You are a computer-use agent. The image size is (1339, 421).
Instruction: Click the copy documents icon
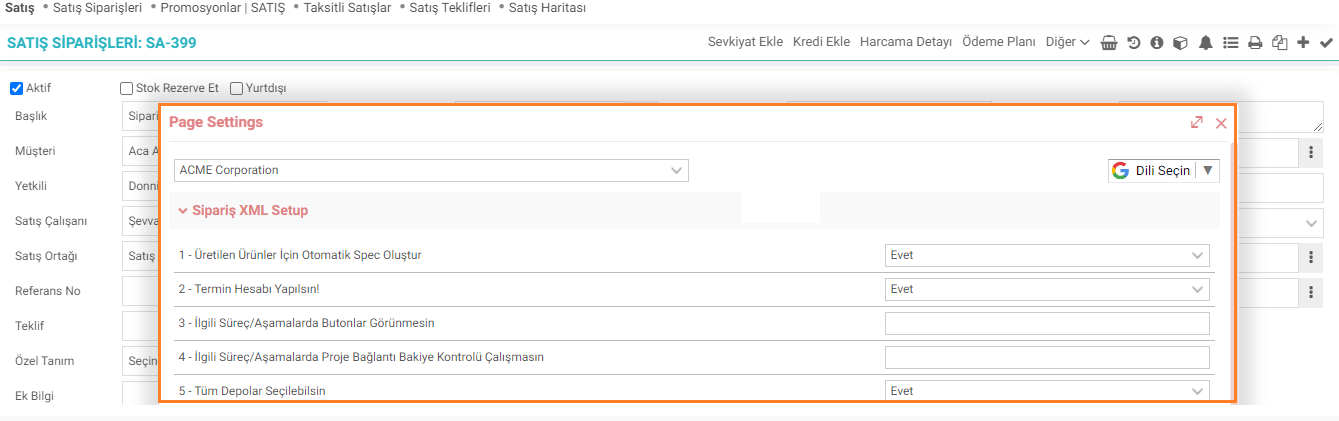[x=1279, y=43]
